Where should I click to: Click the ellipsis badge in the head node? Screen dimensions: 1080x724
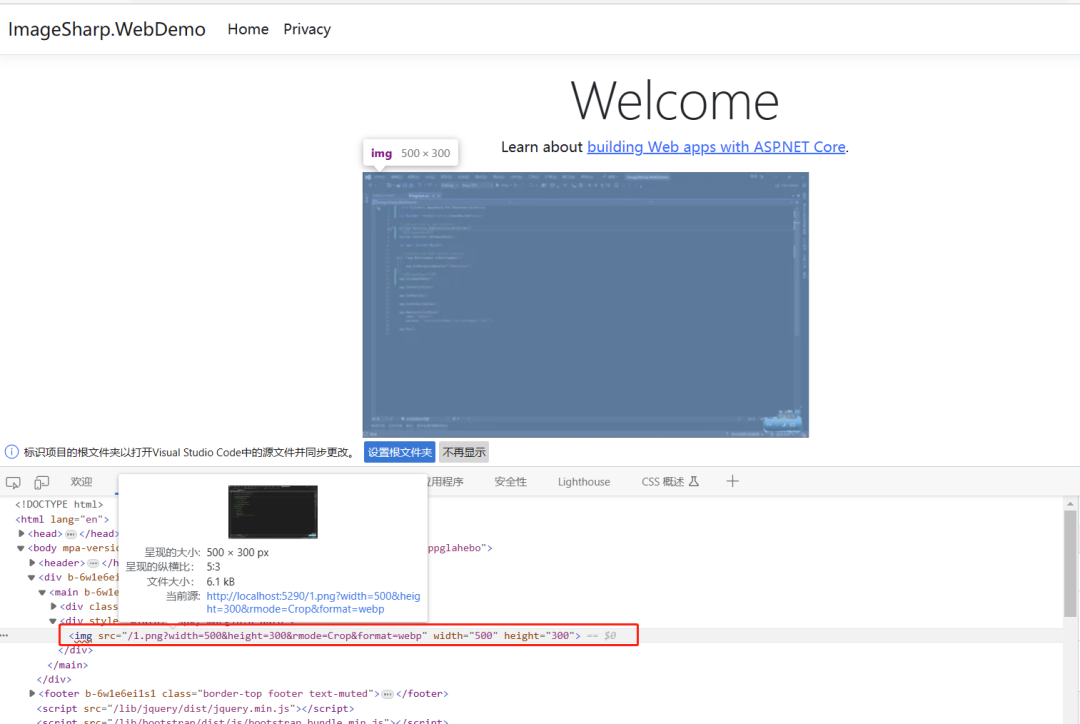point(71,534)
